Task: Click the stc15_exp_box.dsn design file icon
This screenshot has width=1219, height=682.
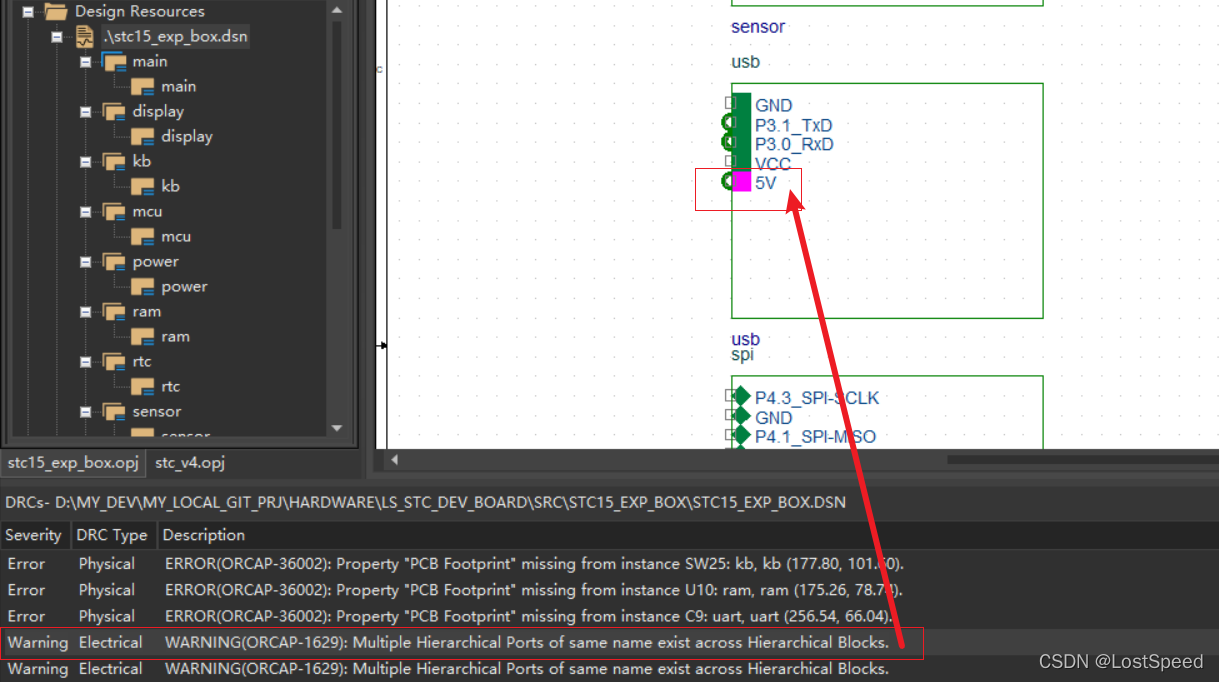Action: 86,37
